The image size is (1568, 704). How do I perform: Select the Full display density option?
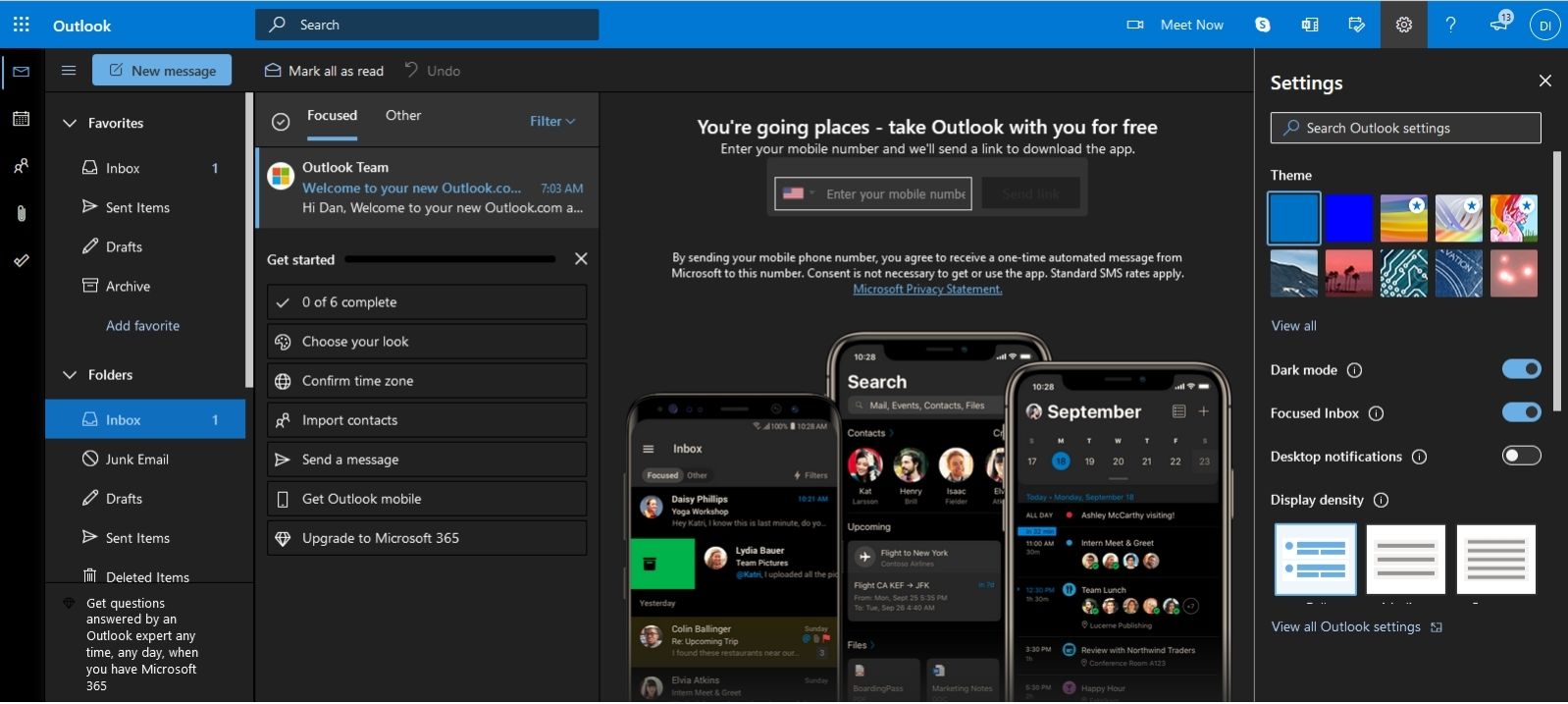pos(1316,559)
